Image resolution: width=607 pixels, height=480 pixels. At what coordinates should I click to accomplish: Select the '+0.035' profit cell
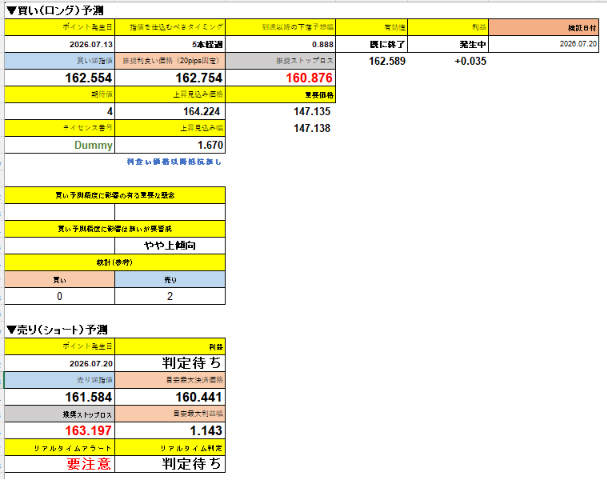tap(470, 61)
